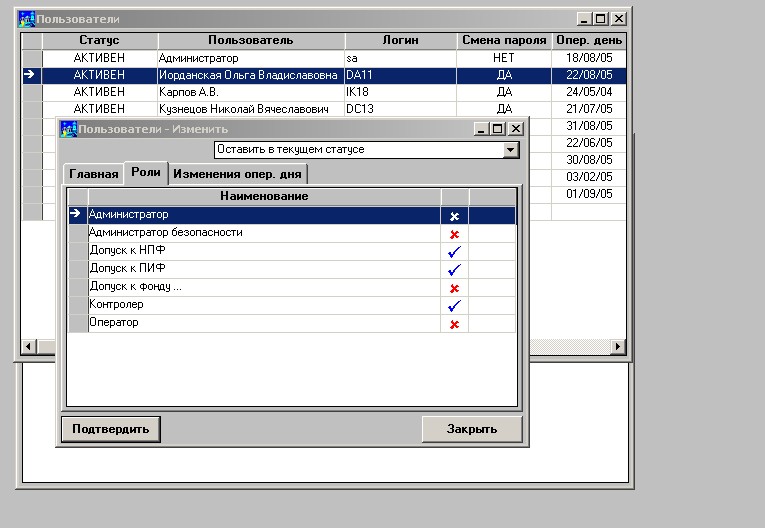The image size is (765, 528).
Task: Maximize the Пользователи main window
Action: (601, 19)
